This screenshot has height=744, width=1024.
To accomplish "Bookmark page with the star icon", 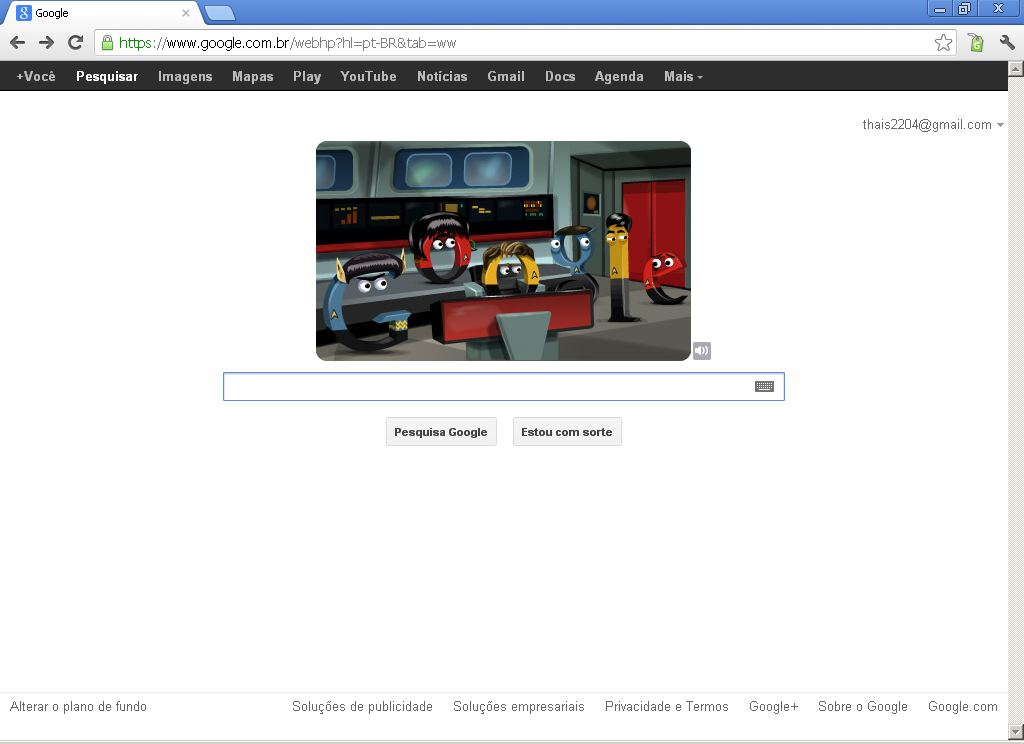I will coord(943,42).
